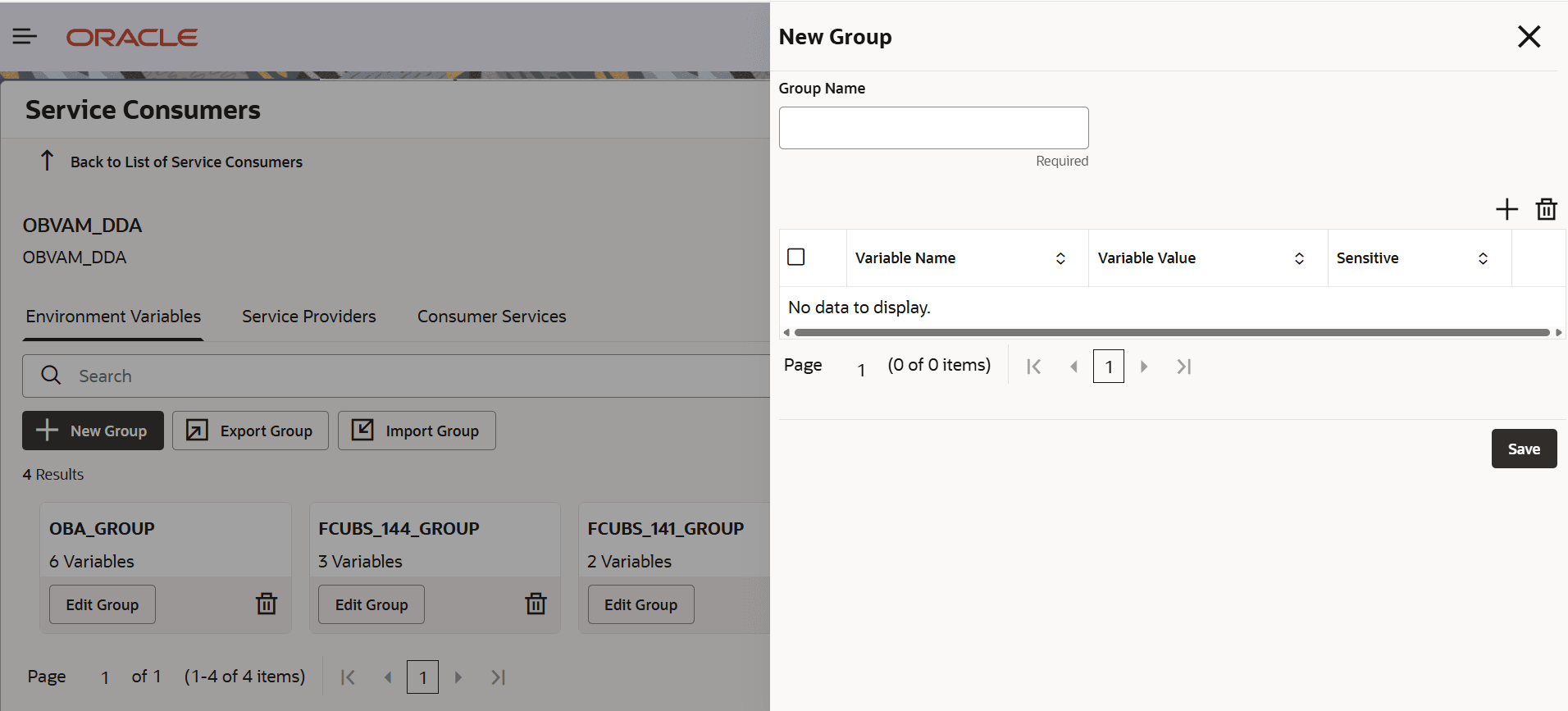Go to previous page in New Group table

(1073, 367)
